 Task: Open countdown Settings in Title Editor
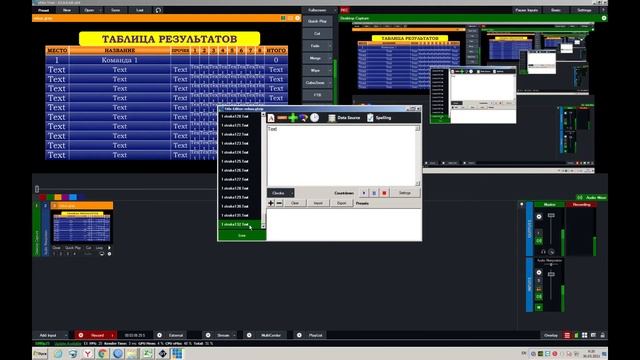404,193
